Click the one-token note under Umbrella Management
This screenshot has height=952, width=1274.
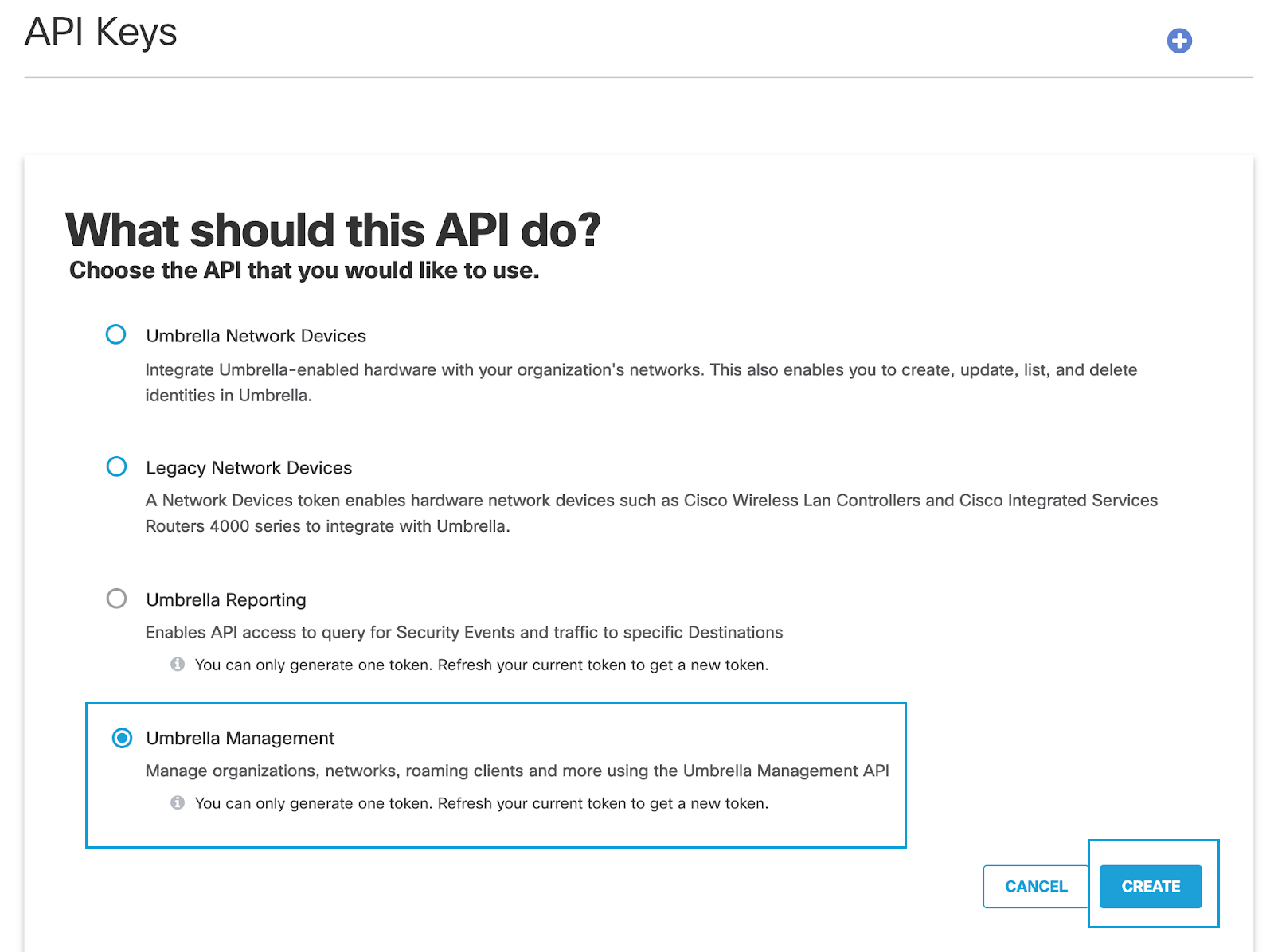tap(482, 803)
